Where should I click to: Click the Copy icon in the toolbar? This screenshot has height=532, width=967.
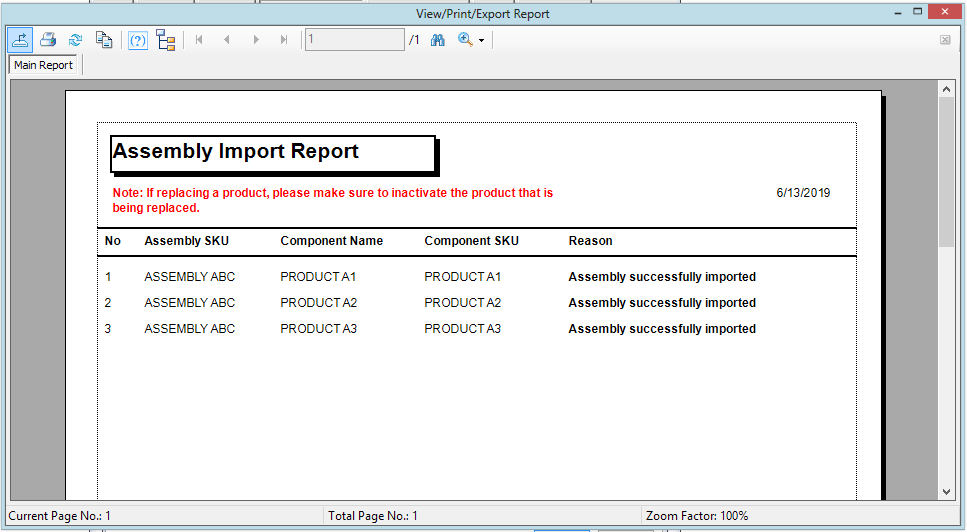point(103,40)
